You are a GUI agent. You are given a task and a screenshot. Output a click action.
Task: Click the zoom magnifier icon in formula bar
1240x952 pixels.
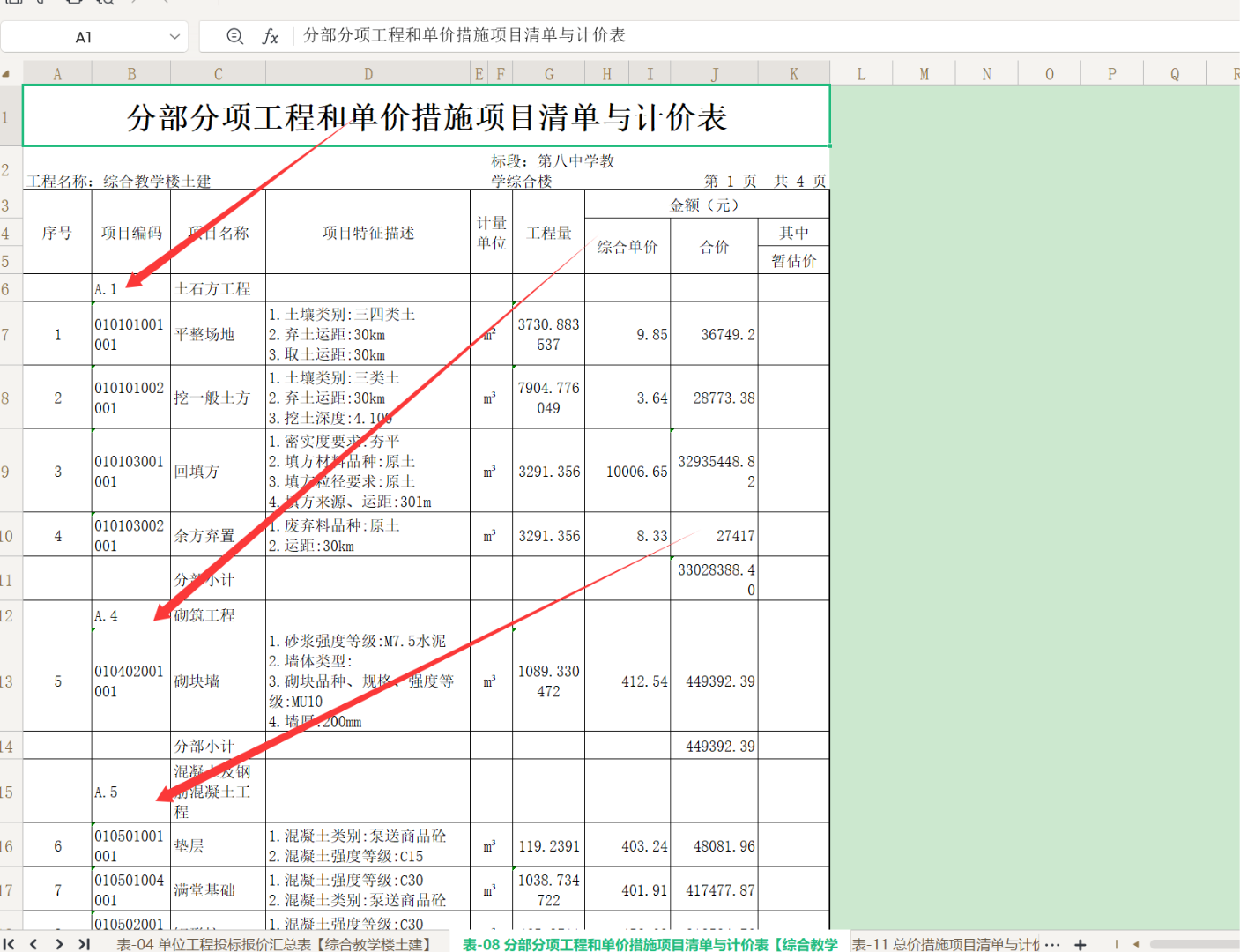(234, 36)
